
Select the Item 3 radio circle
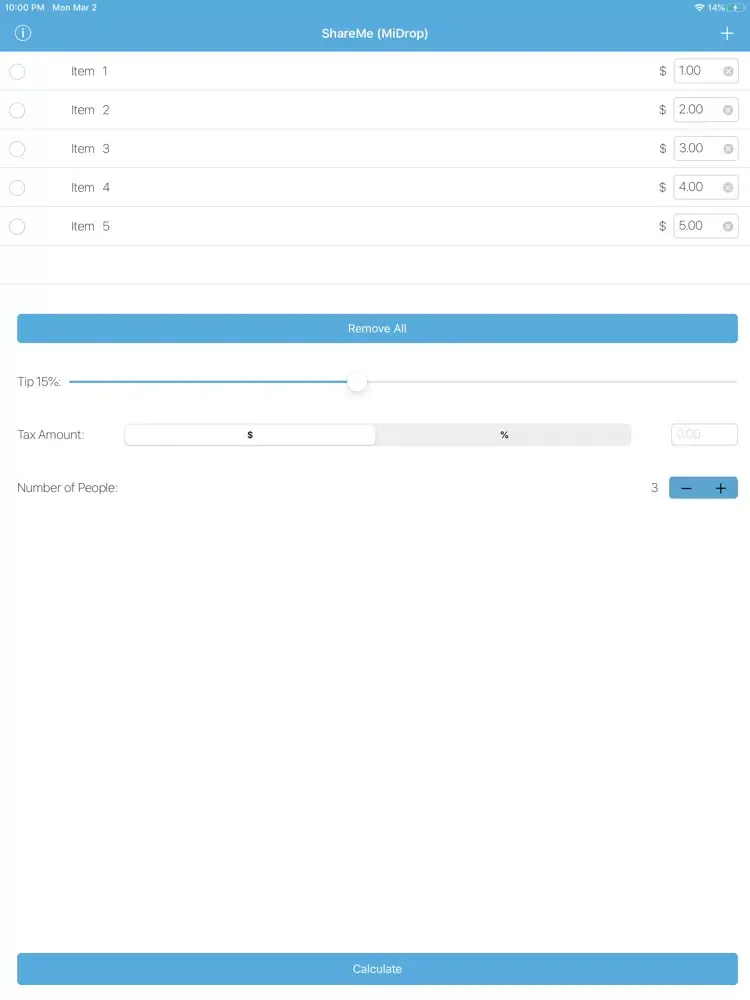pos(17,149)
